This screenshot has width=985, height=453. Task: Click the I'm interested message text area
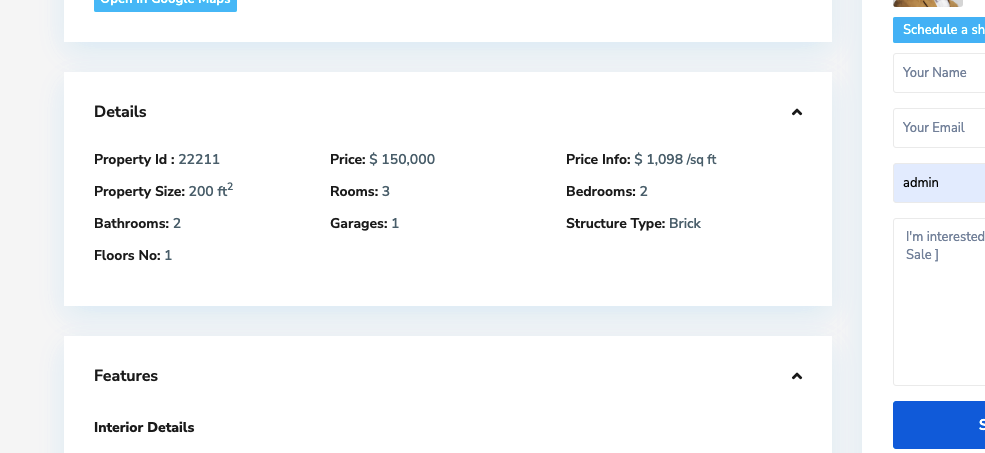939,302
